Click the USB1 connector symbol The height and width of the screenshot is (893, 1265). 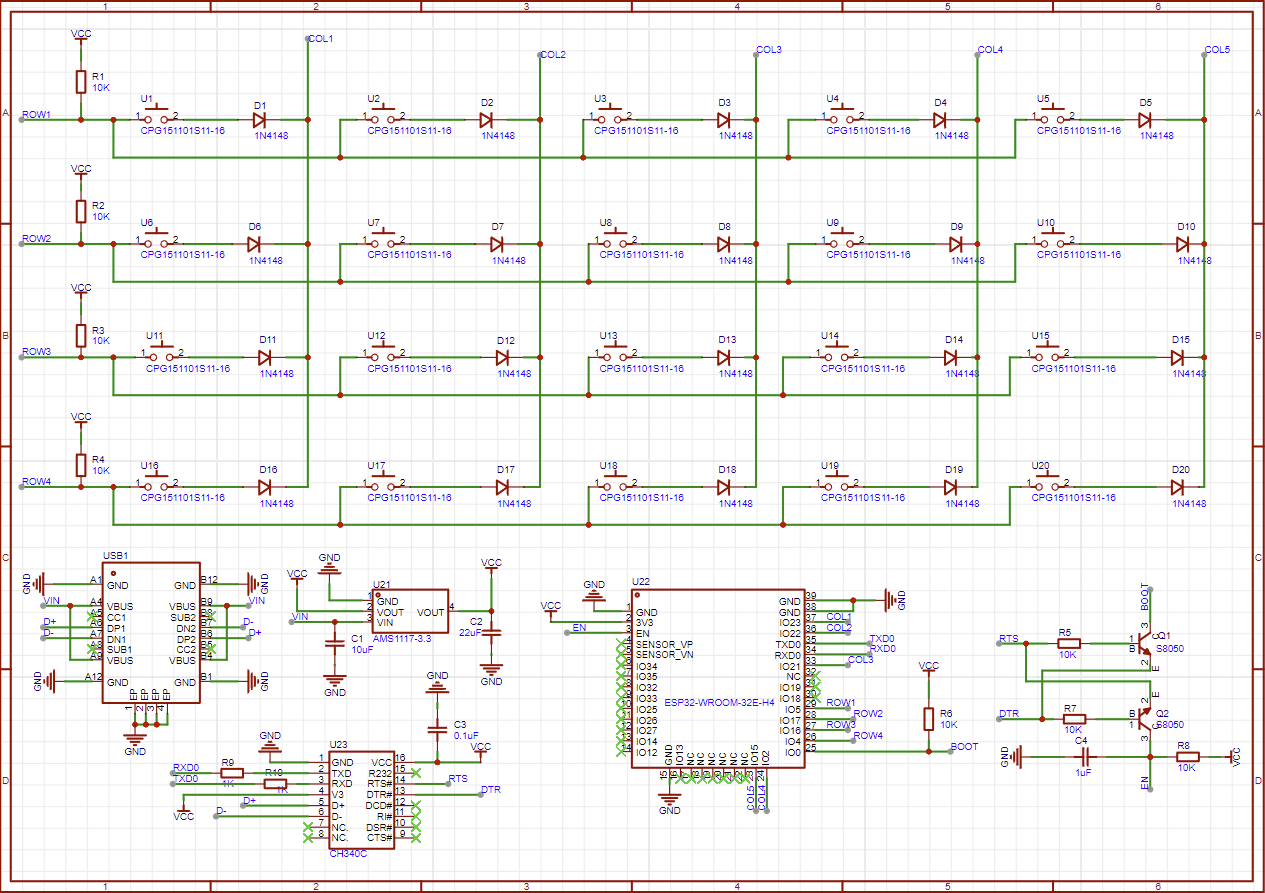(x=150, y=631)
